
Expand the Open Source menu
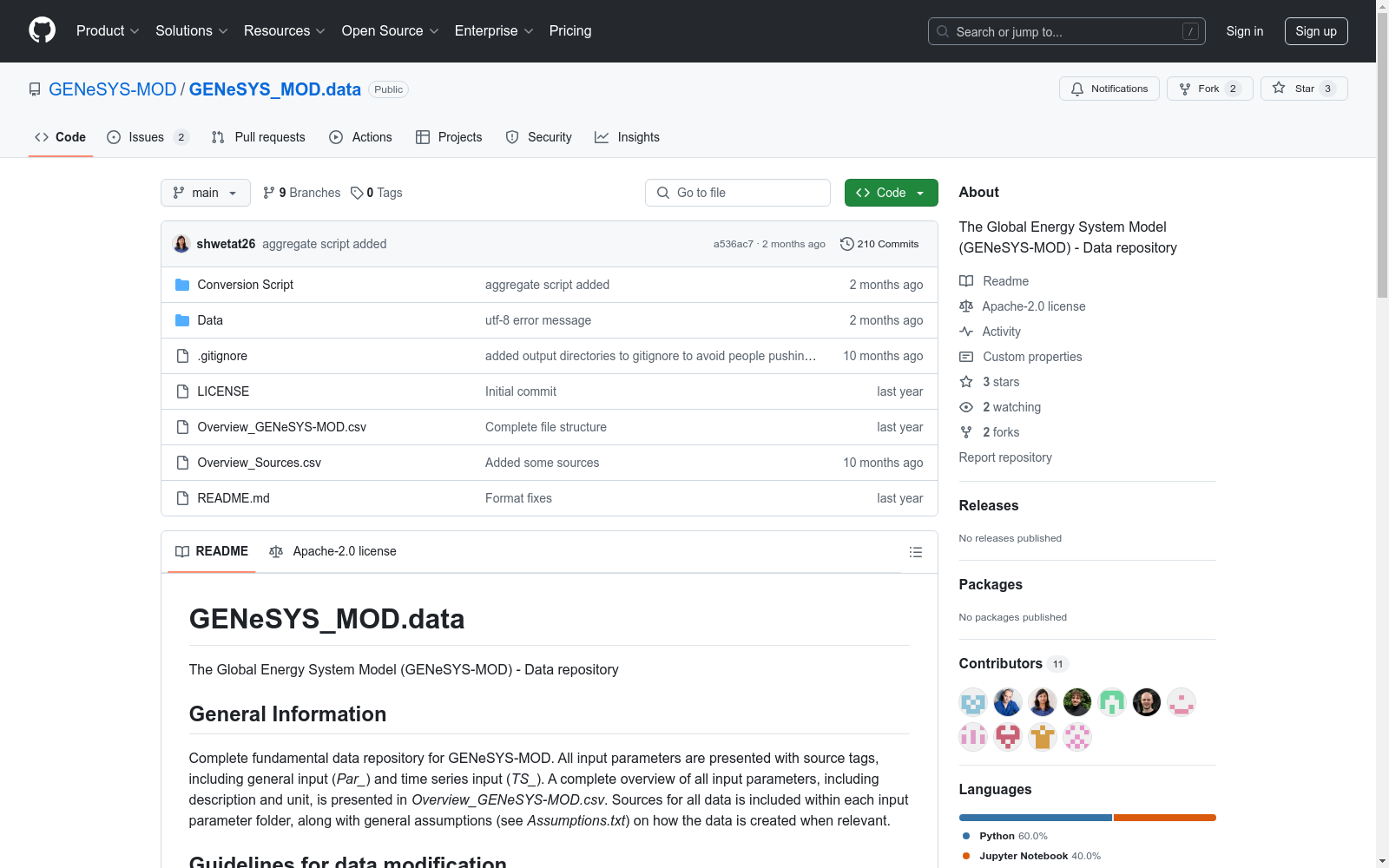[x=391, y=31]
